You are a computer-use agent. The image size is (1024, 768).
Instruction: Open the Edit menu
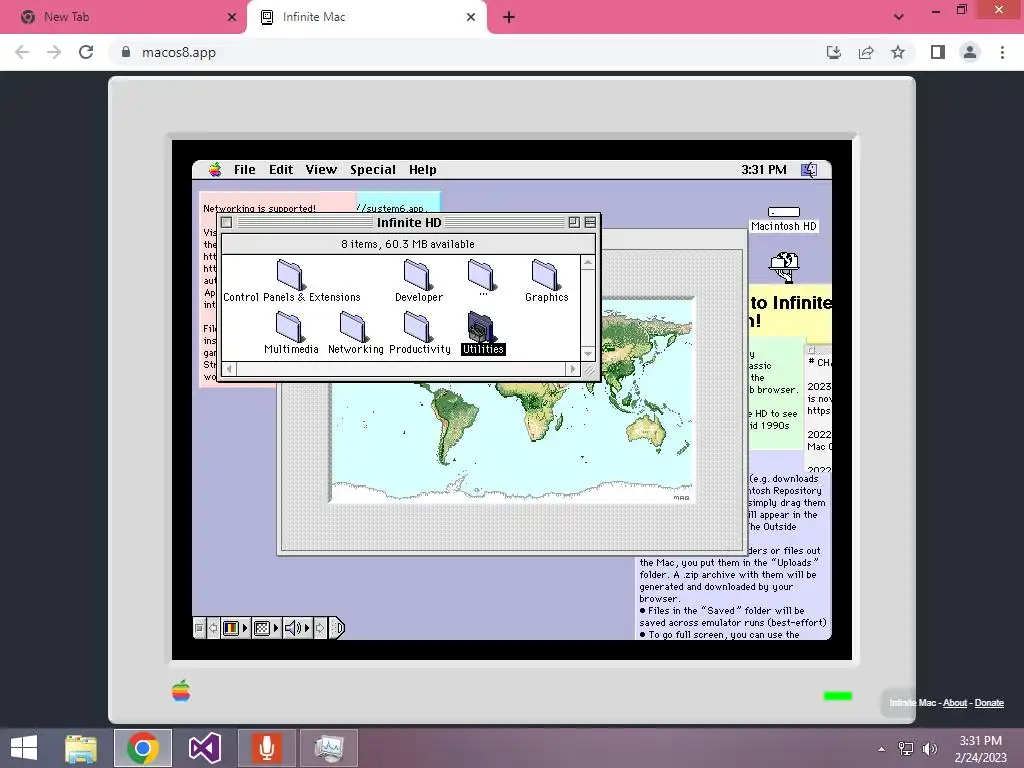pos(281,170)
